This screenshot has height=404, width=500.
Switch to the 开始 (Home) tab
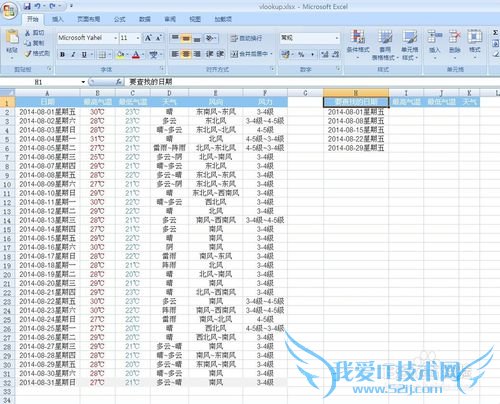[33, 19]
